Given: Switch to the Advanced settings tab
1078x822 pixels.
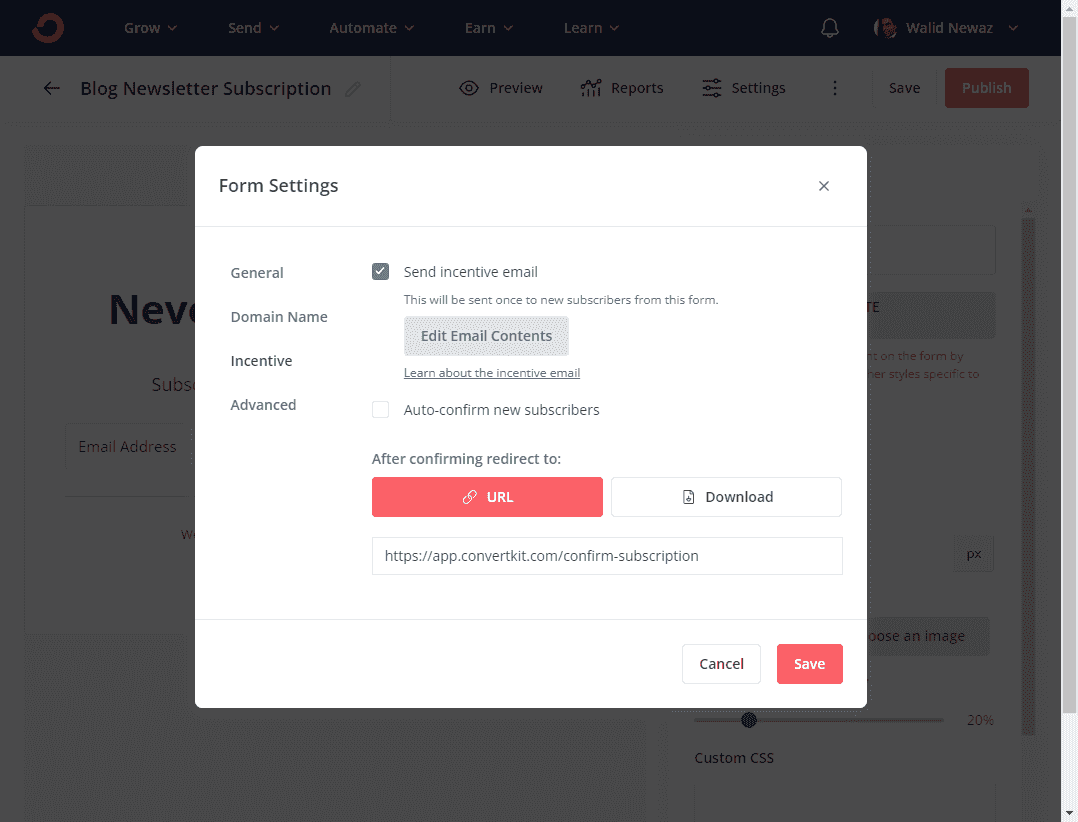Looking at the screenshot, I should click(x=263, y=405).
